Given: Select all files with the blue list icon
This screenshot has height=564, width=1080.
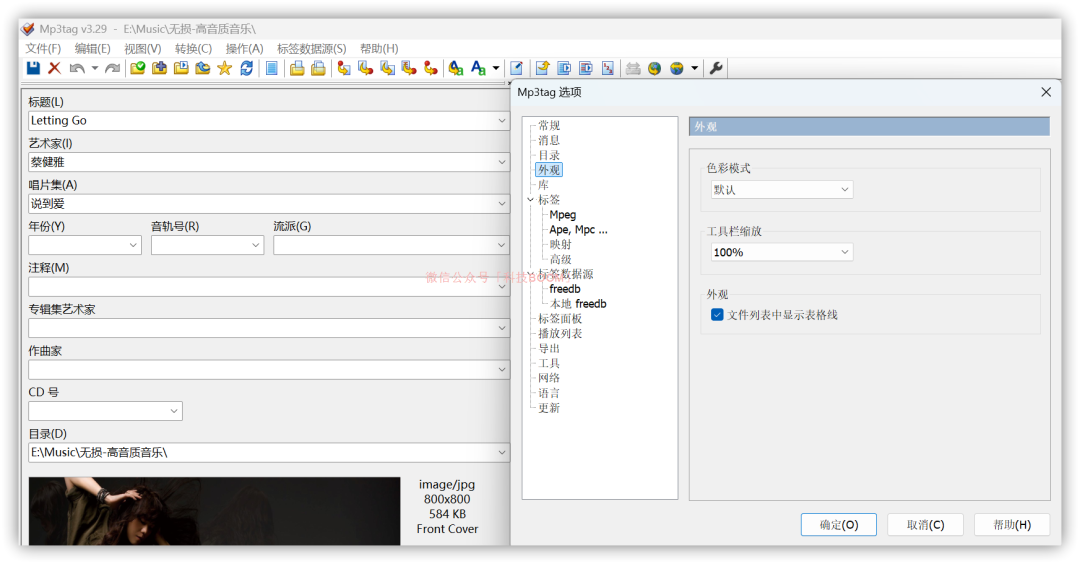Looking at the screenshot, I should (x=272, y=67).
